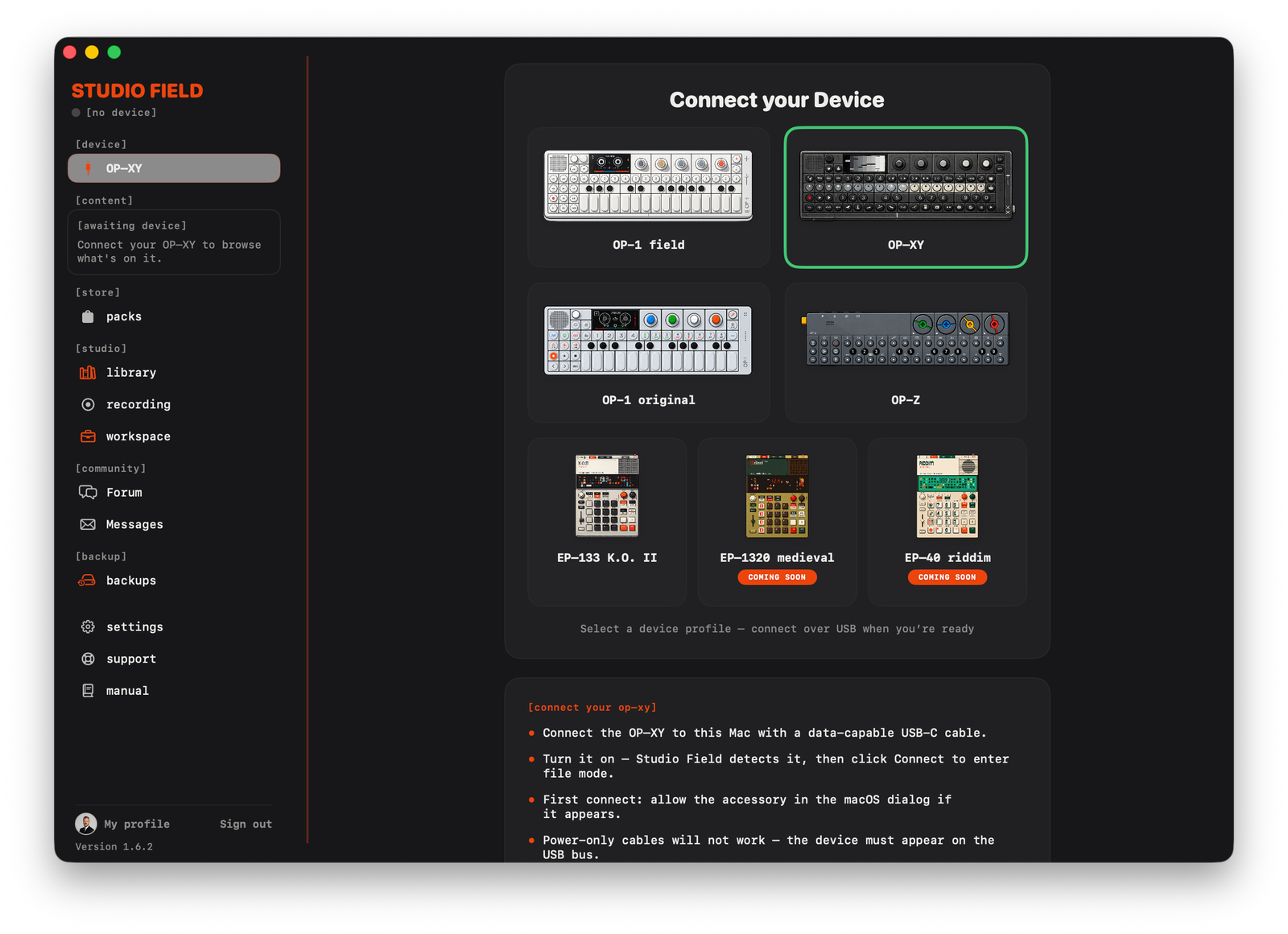Open the backups section
1288x934 pixels.
tap(174, 581)
